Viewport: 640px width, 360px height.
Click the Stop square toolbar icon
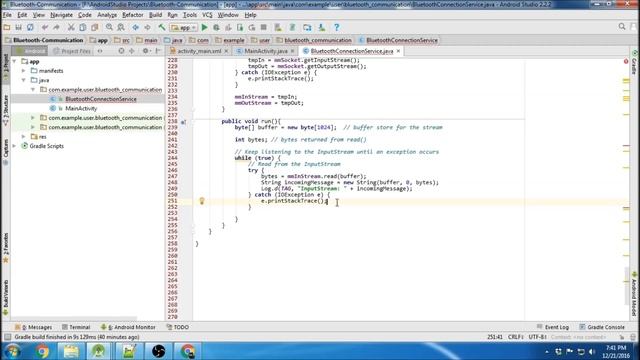(x=264, y=27)
